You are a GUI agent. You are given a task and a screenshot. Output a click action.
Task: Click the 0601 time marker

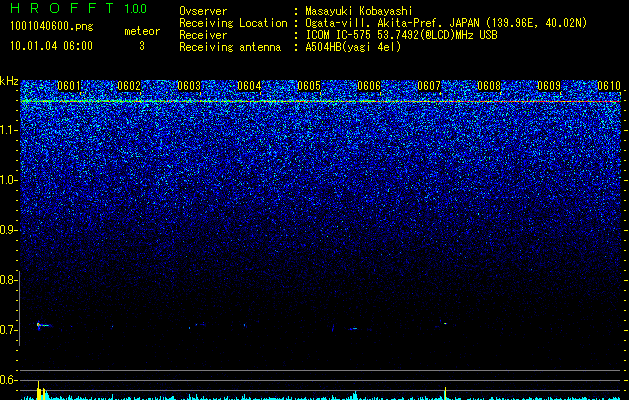[x=69, y=86]
